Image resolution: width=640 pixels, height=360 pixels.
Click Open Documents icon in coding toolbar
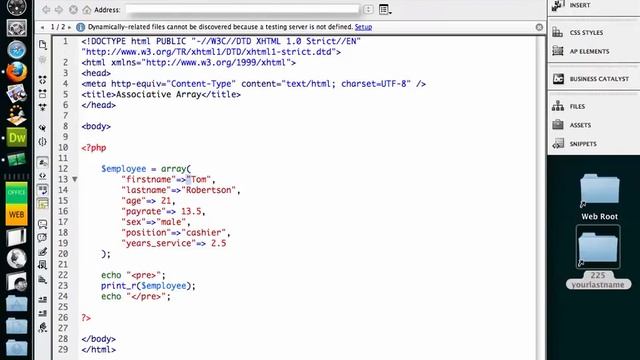coord(42,44)
